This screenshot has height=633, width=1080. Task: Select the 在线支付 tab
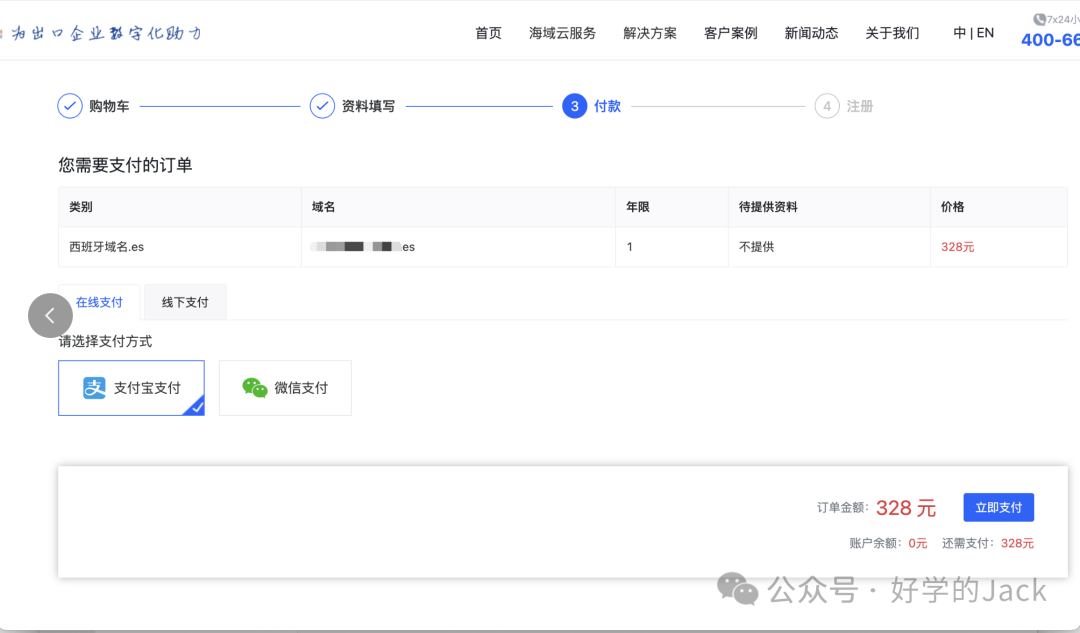click(x=98, y=302)
